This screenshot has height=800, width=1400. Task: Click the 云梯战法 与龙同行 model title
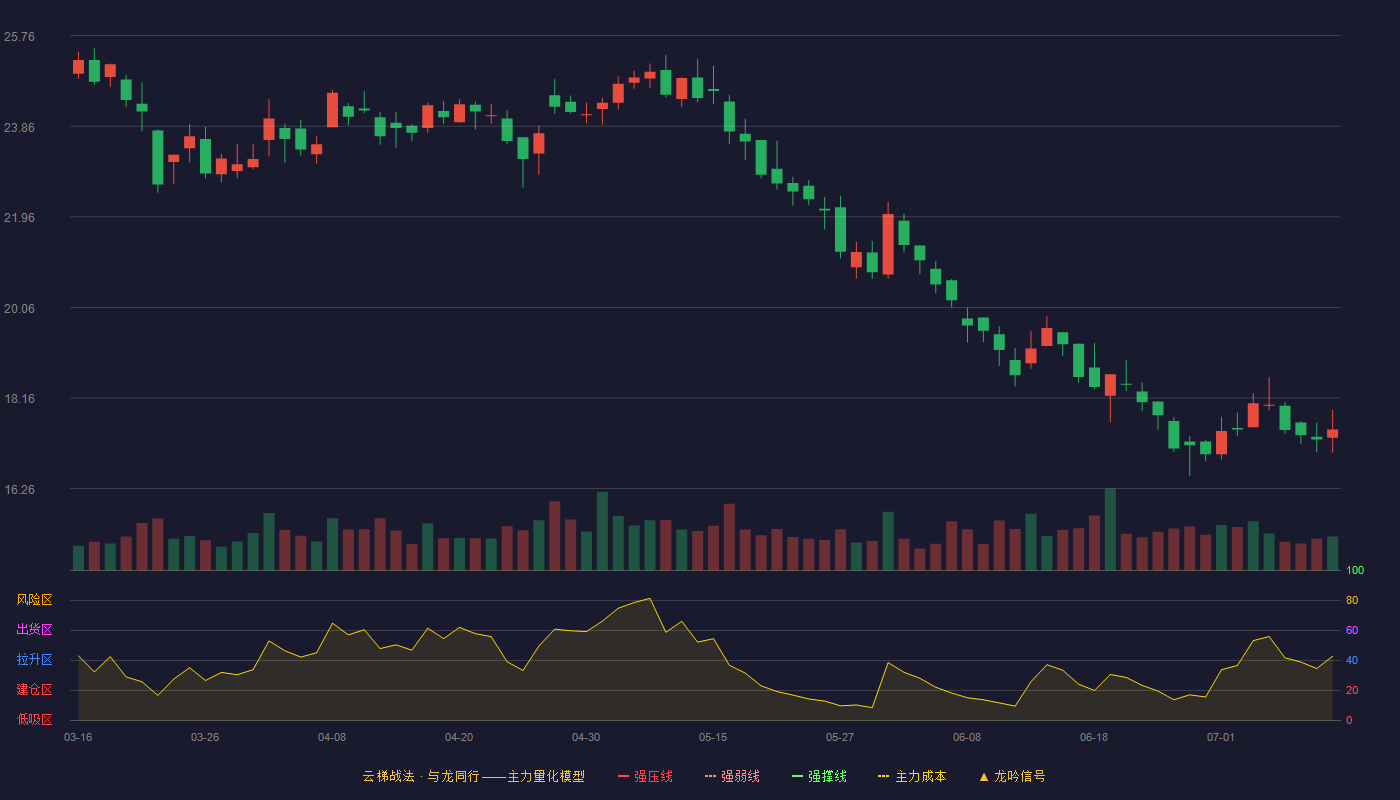(x=473, y=776)
